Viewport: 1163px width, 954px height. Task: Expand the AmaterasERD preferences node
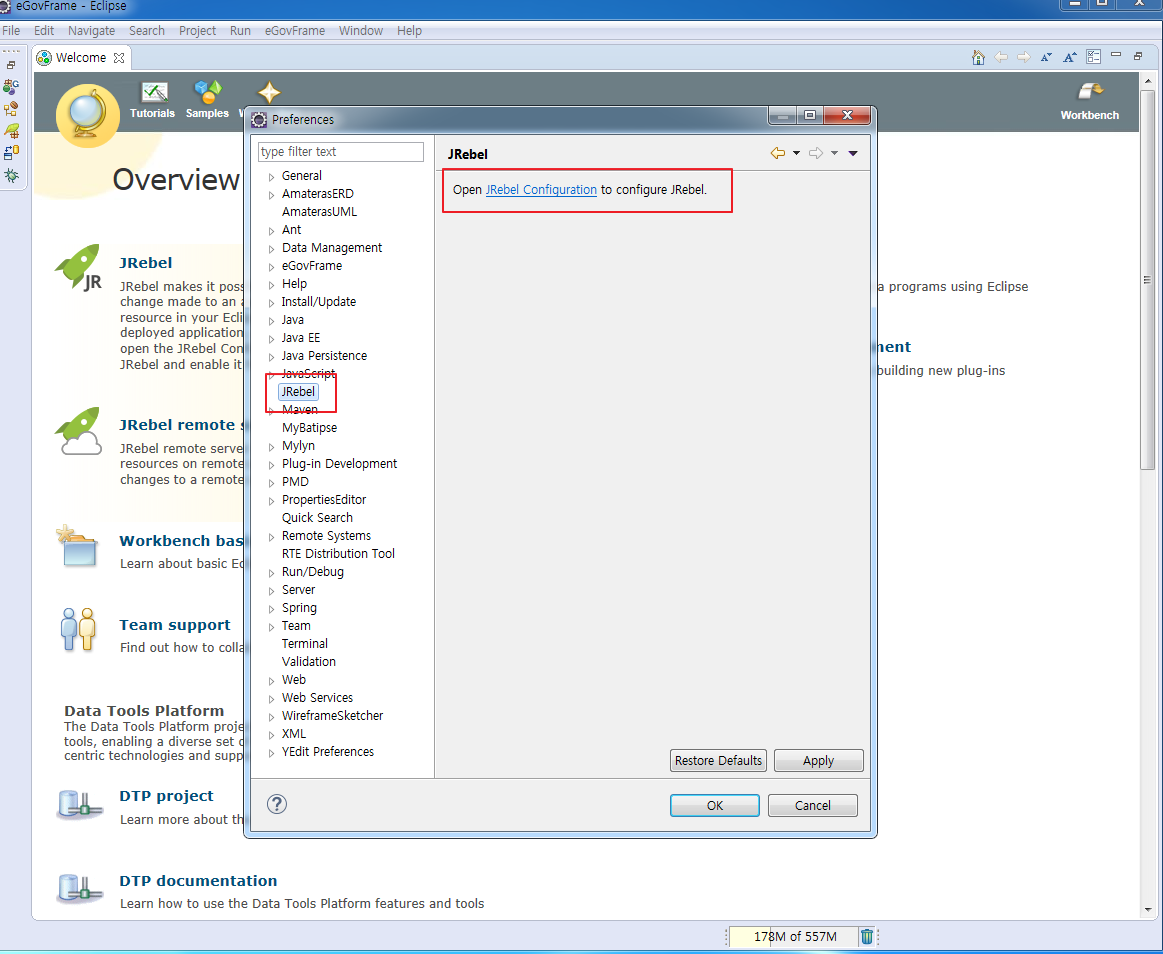pos(271,194)
